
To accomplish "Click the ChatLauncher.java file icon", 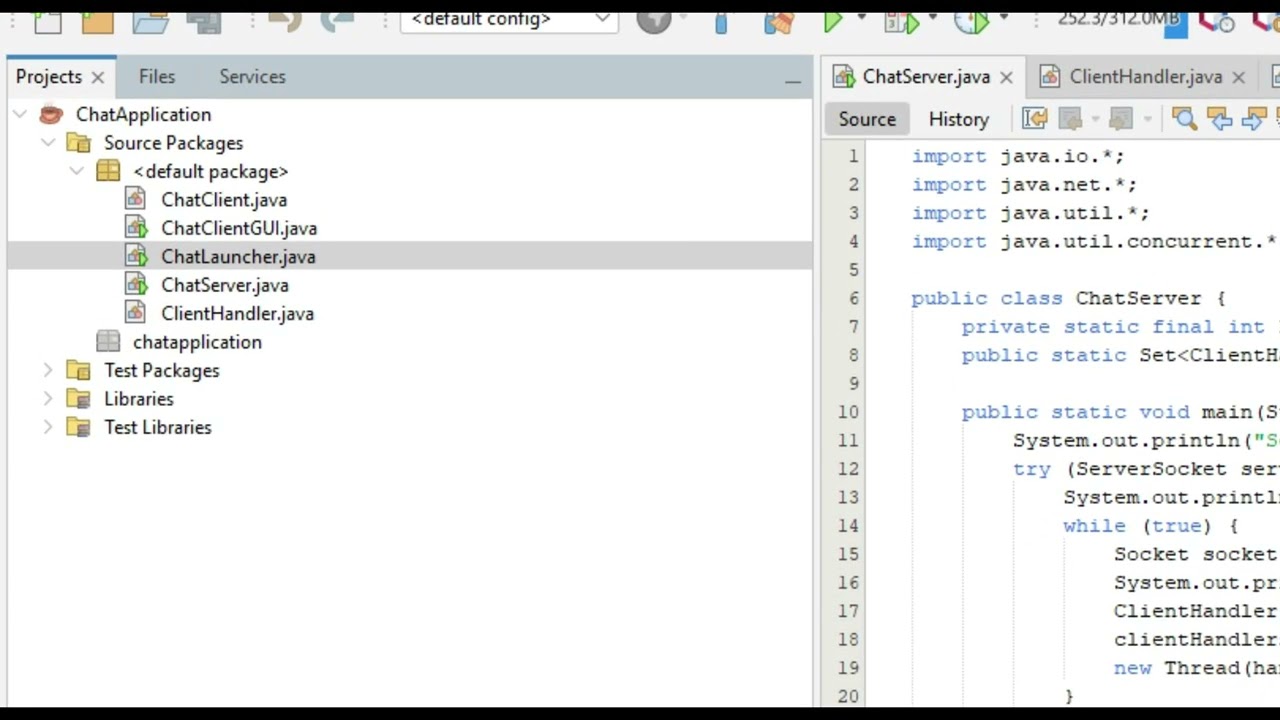I will [135, 257].
